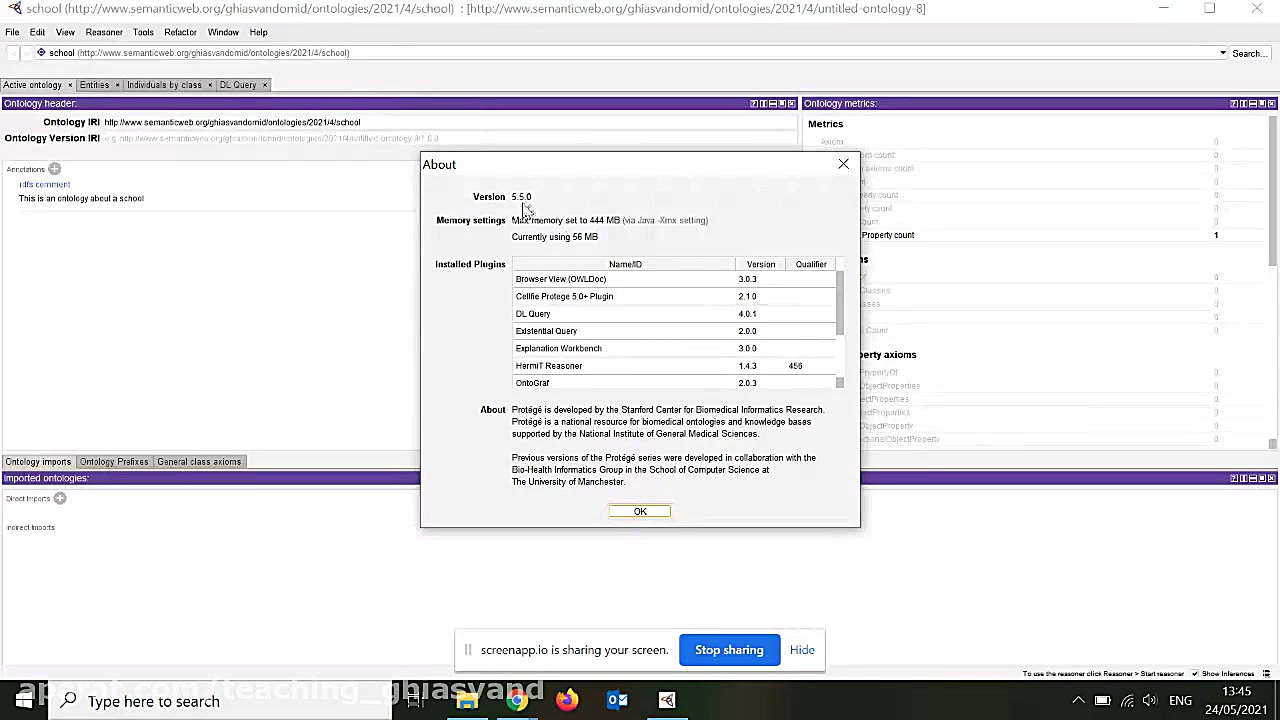
Task: Sort plugins by Version column header
Action: pos(761,264)
